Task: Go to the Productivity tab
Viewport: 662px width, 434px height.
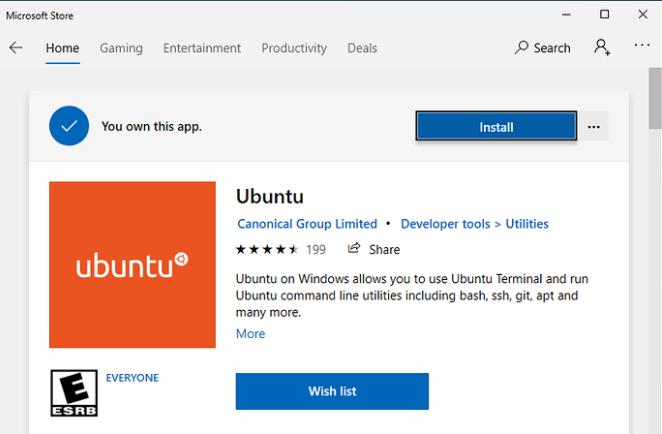Action: pos(294,48)
